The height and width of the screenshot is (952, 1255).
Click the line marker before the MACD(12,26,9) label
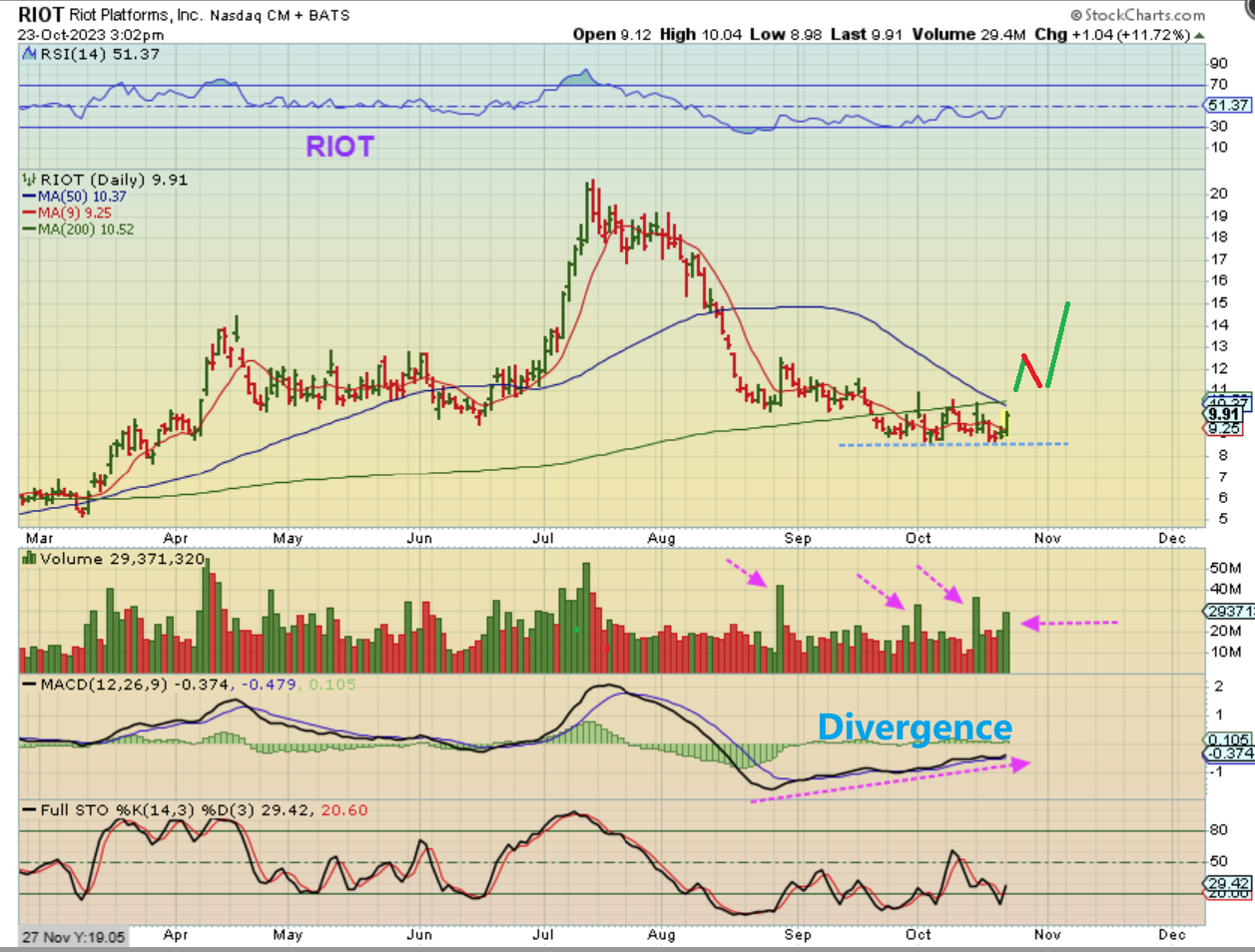29,685
